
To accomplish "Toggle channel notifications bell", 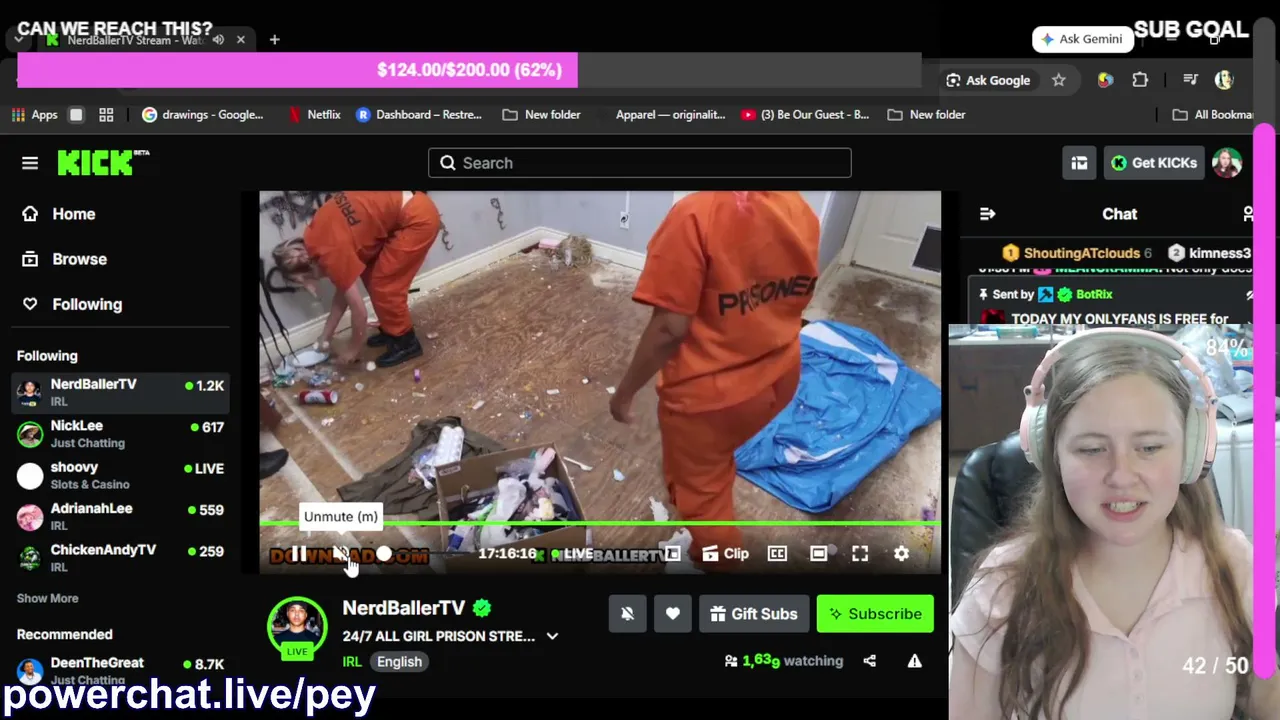I will click(627, 614).
